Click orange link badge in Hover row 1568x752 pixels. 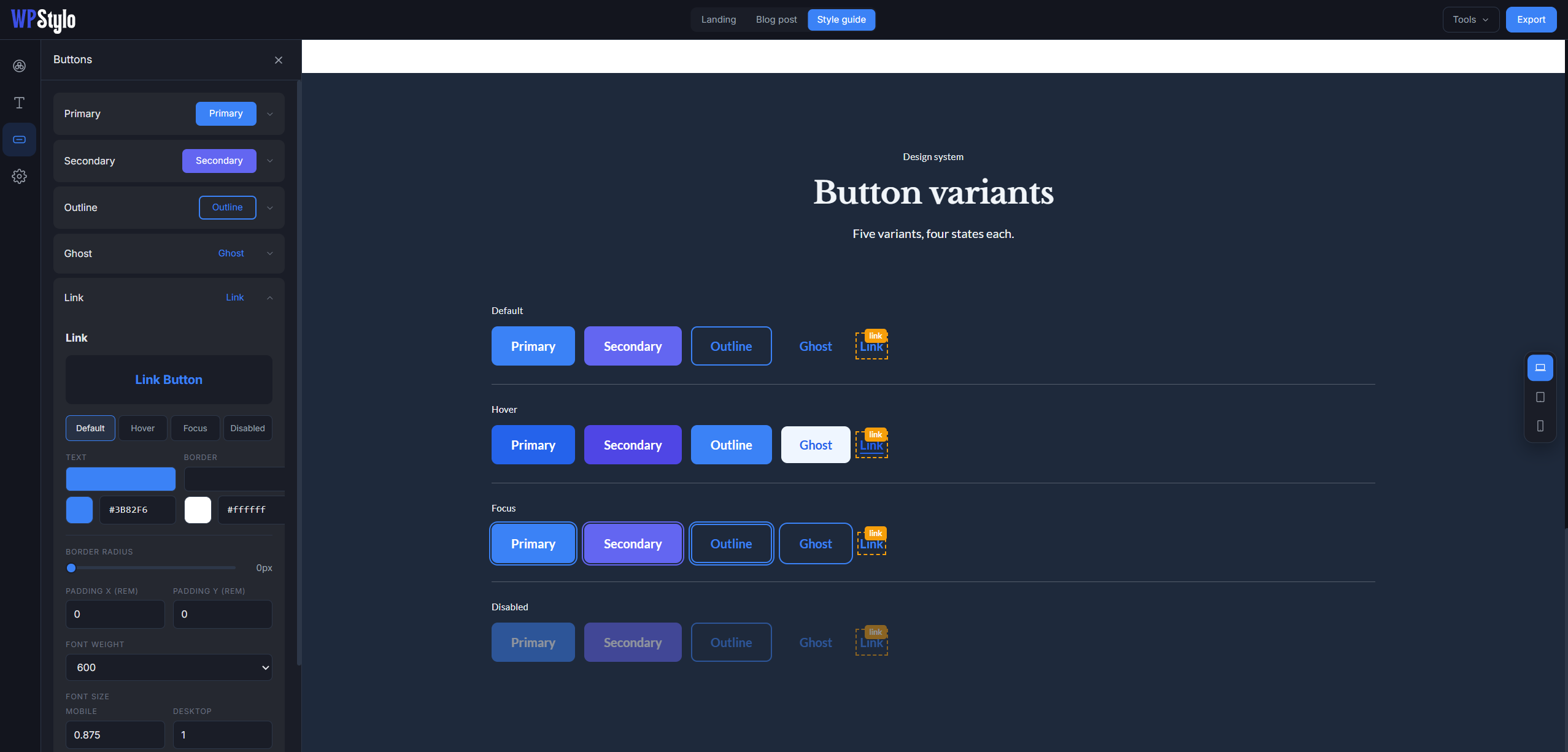click(x=876, y=434)
